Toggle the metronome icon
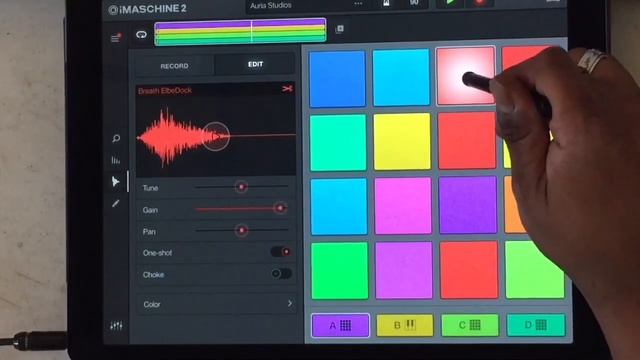Image resolution: width=640 pixels, height=360 pixels. [386, 3]
